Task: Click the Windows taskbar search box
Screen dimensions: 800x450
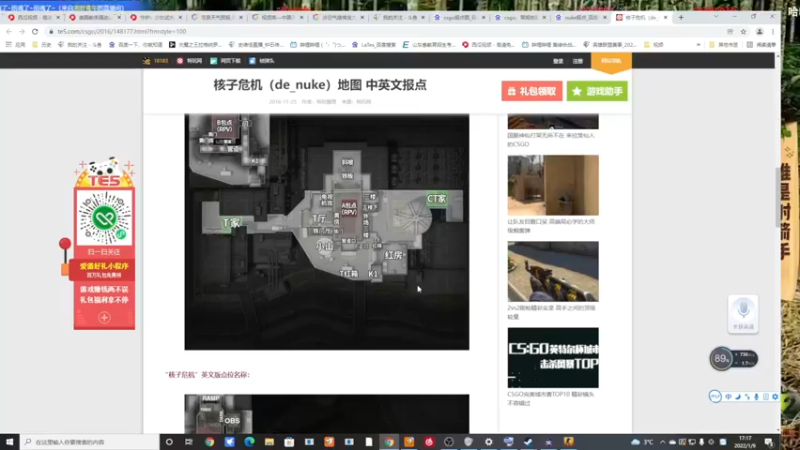Action: coord(90,442)
